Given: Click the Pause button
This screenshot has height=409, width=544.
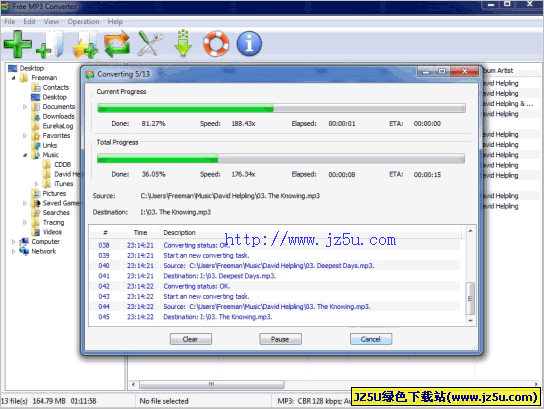Looking at the screenshot, I should click(280, 339).
